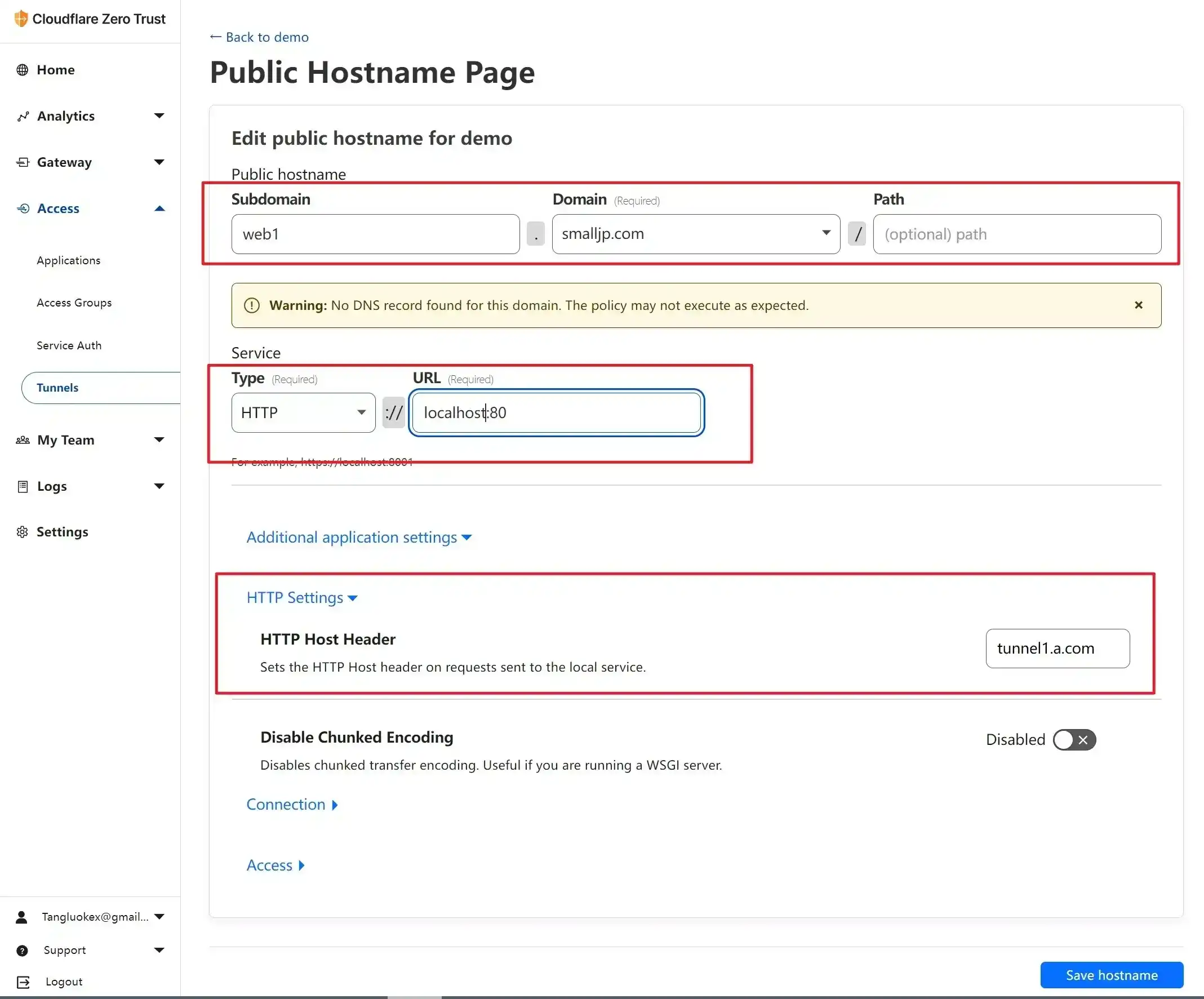Dismiss the DNS record warning banner
This screenshot has height=999, width=1204.
coord(1139,305)
